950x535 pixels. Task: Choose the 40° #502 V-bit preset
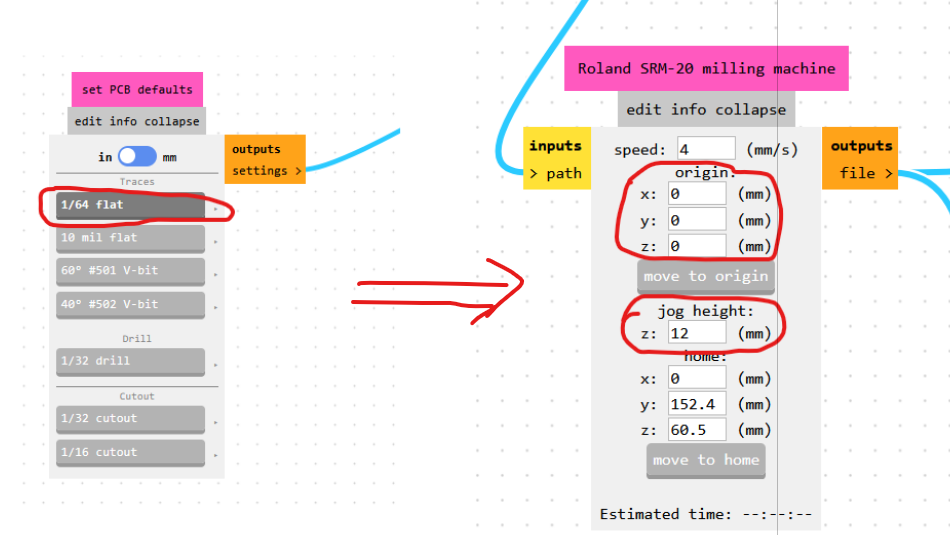click(x=130, y=305)
